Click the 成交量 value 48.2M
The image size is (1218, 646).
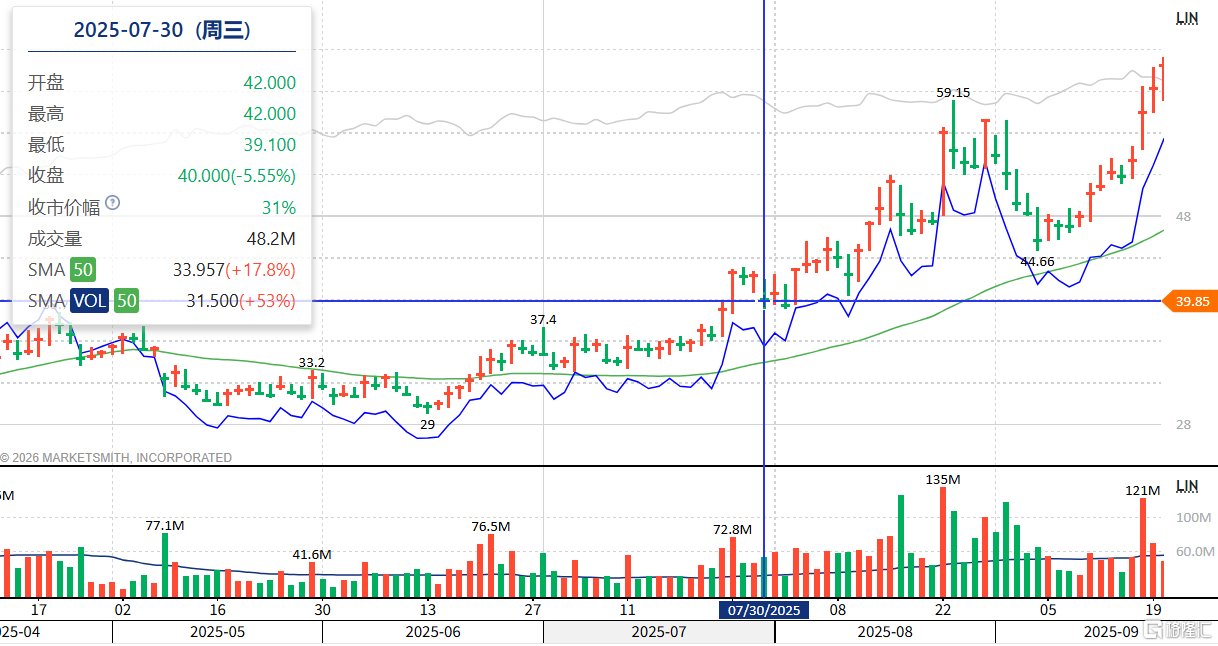pos(271,239)
